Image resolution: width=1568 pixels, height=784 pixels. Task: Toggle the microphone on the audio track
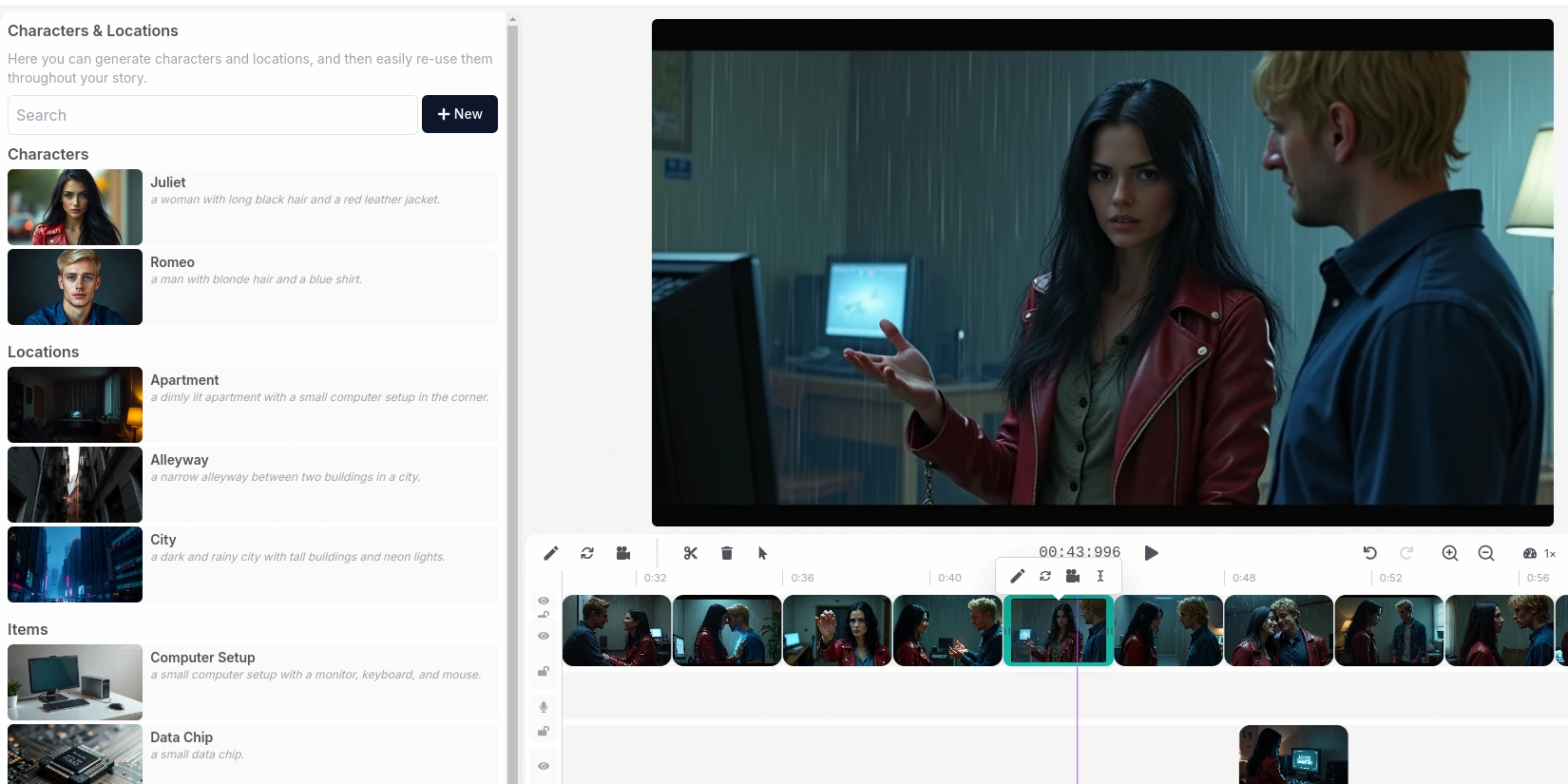click(544, 707)
